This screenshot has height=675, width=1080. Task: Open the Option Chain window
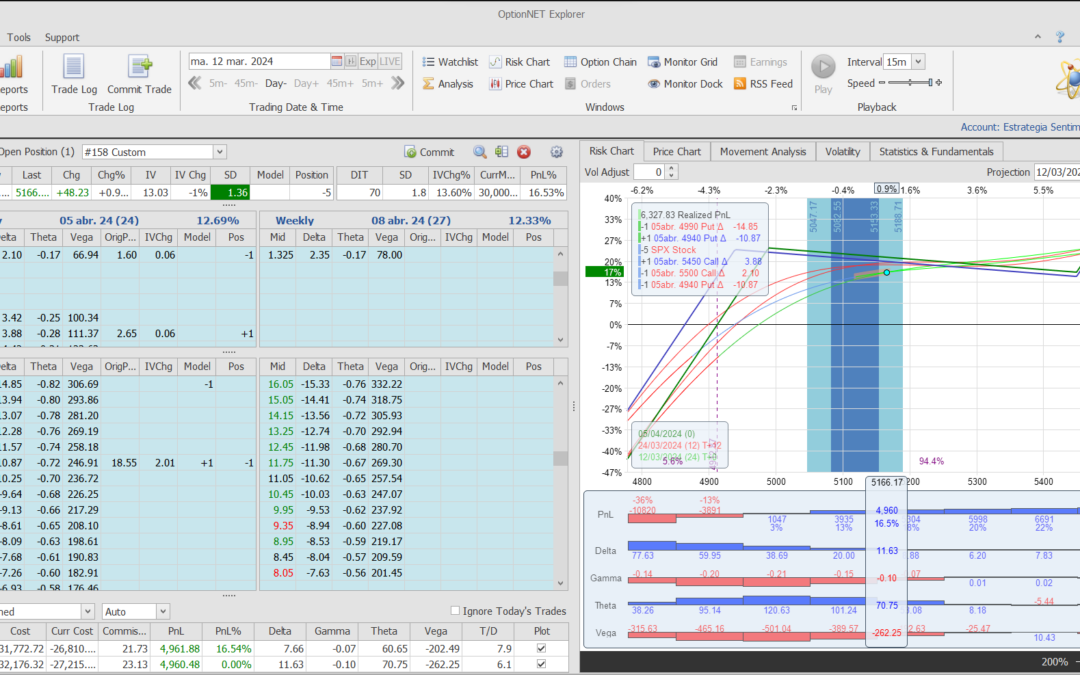600,62
